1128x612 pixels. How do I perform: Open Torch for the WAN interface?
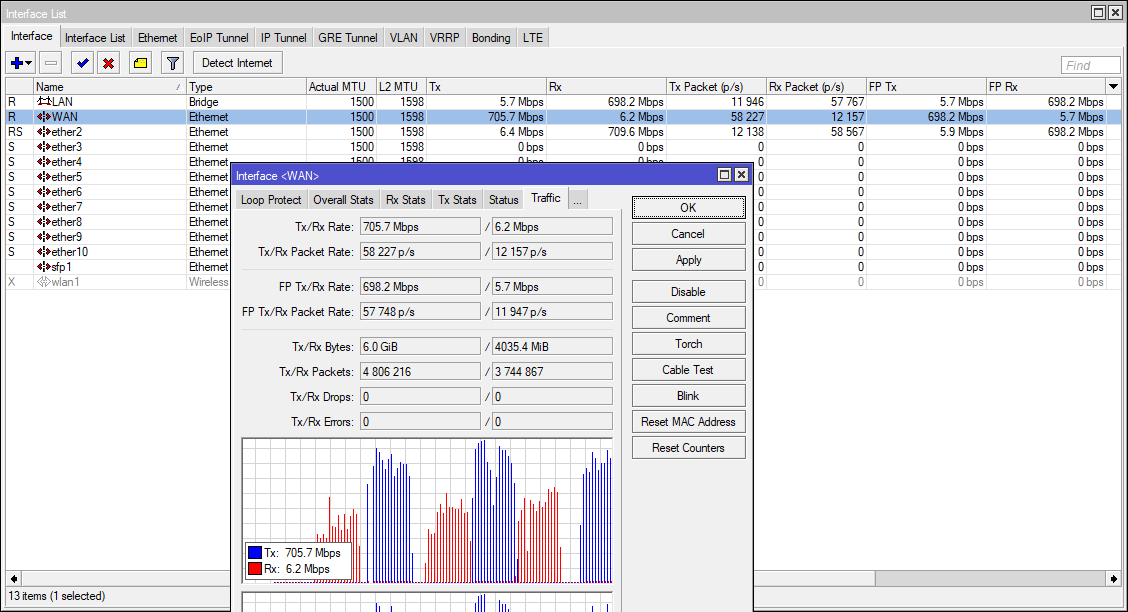(x=688, y=343)
